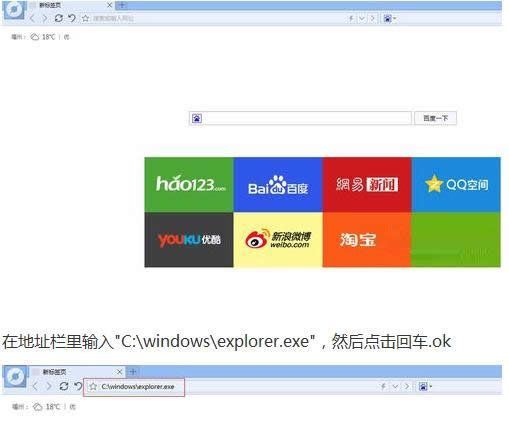Open address history dropdown in lower browser
The width and height of the screenshot is (509, 448).
pyautogui.click(x=395, y=386)
